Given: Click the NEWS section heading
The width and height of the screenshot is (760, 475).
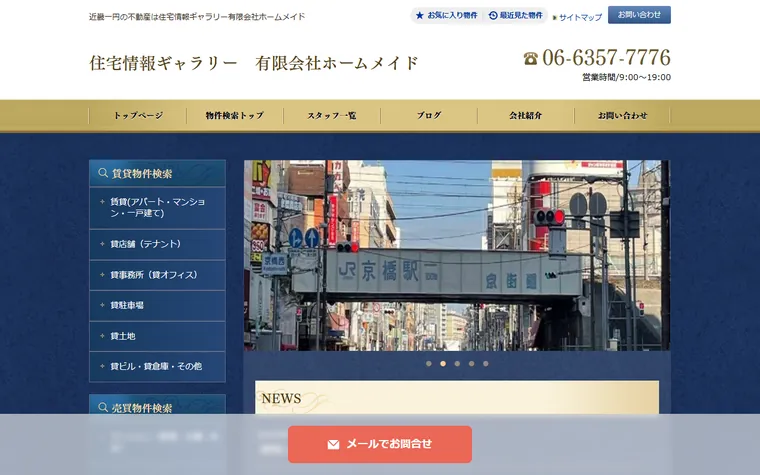Looking at the screenshot, I should click(x=282, y=398).
